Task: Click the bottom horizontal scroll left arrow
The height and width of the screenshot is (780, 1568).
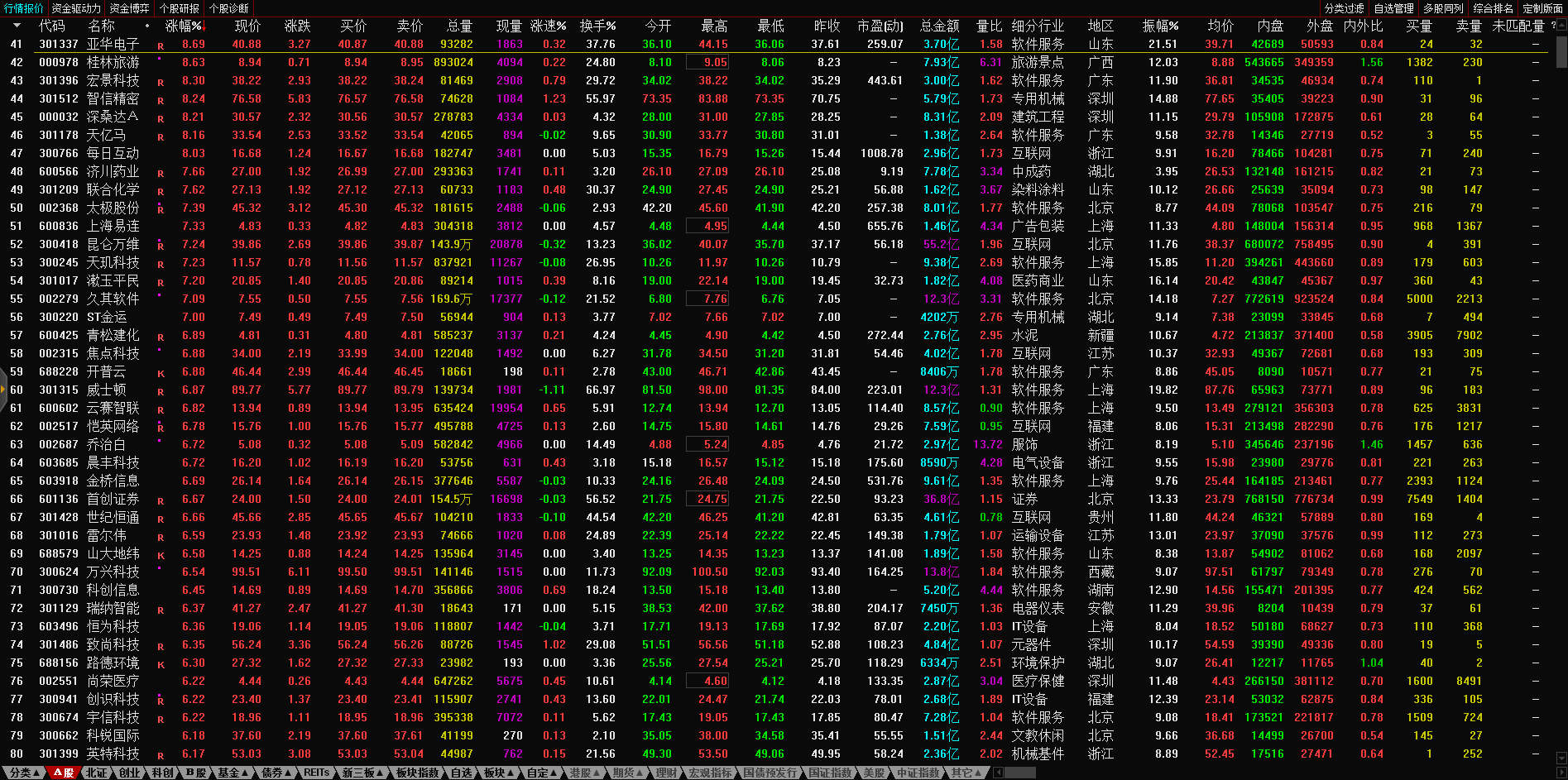Action: [x=999, y=773]
